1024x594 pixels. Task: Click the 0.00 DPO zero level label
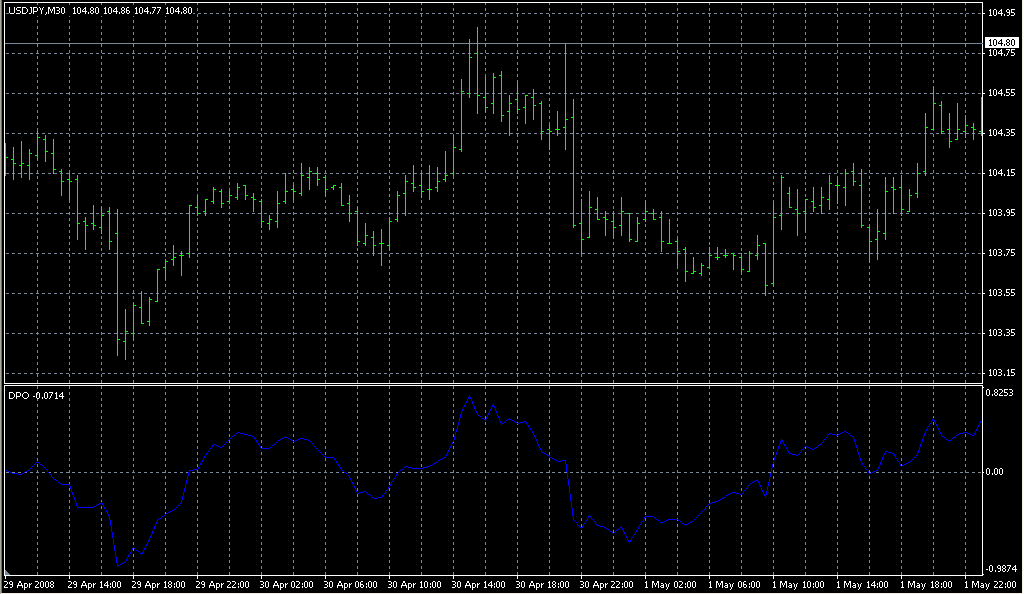(x=996, y=471)
